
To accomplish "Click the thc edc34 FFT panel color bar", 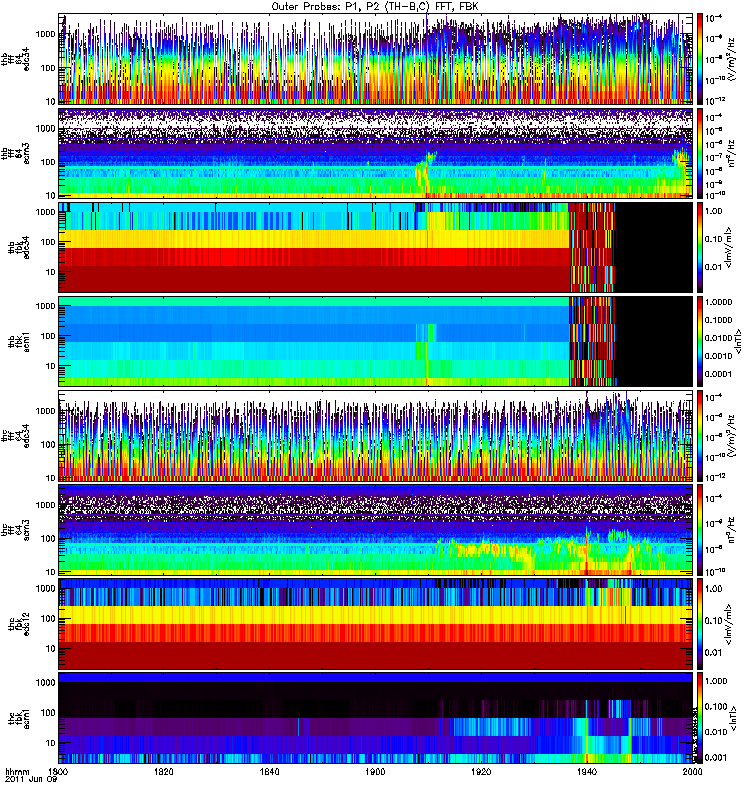I will pyautogui.click(x=701, y=434).
